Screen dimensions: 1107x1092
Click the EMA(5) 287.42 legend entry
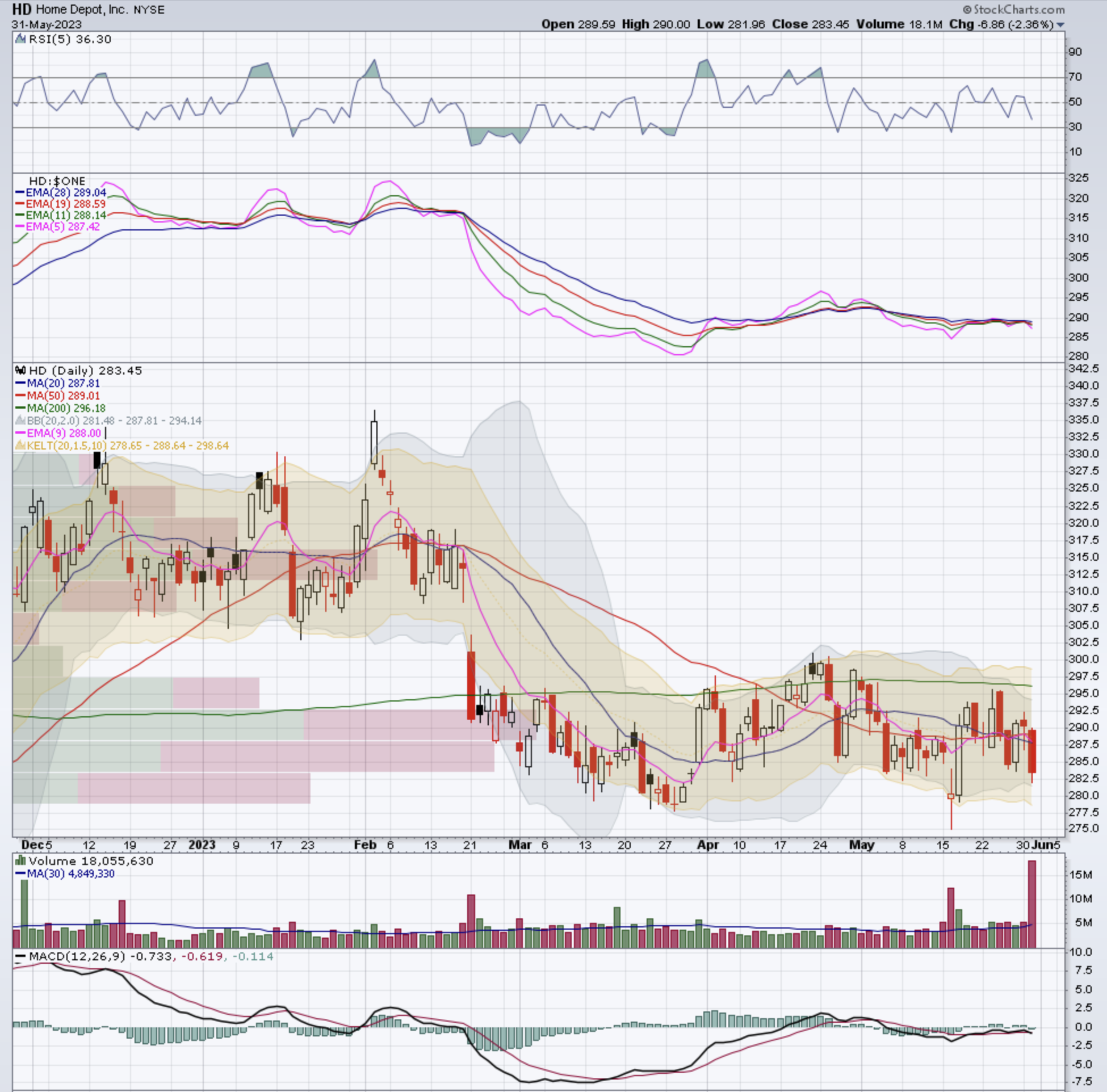tap(62, 227)
